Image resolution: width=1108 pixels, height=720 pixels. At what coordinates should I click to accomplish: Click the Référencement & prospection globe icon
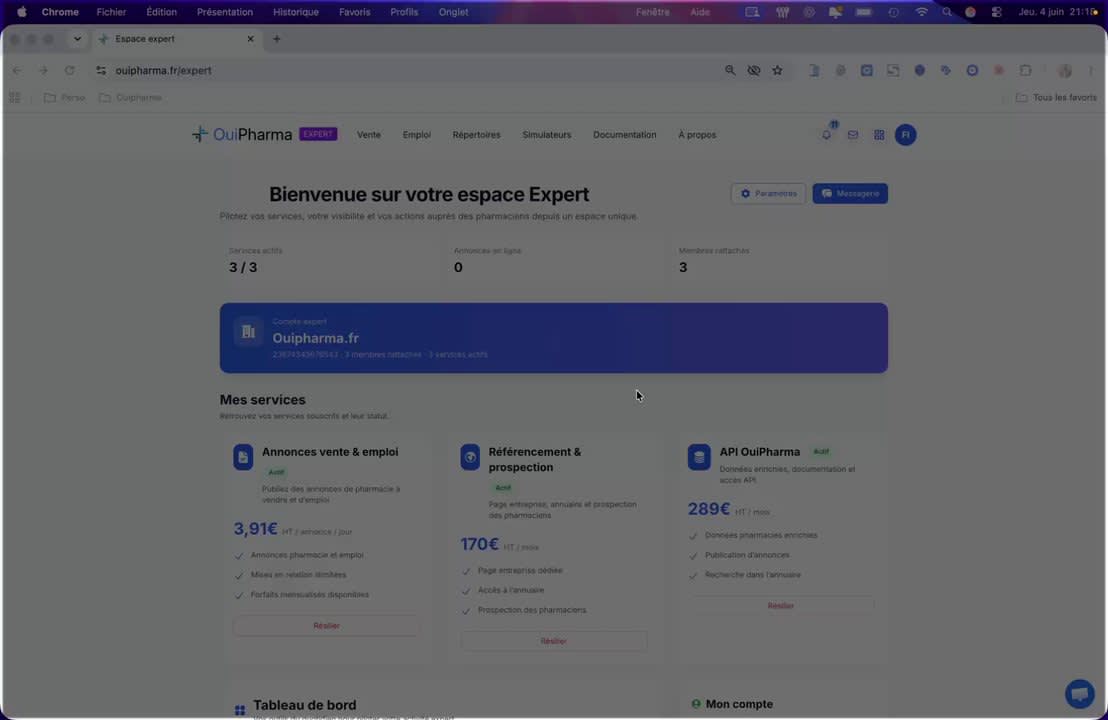point(470,457)
